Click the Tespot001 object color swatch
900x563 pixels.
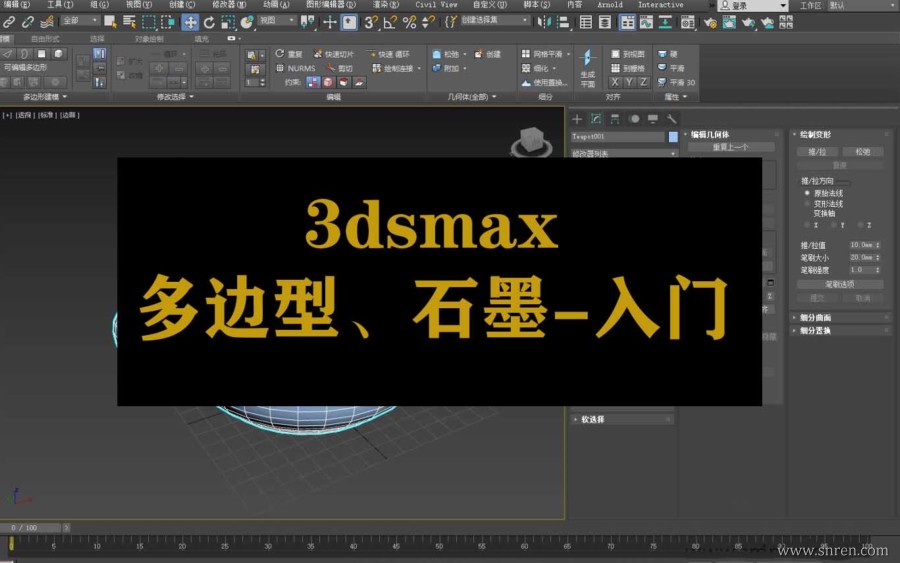point(673,137)
